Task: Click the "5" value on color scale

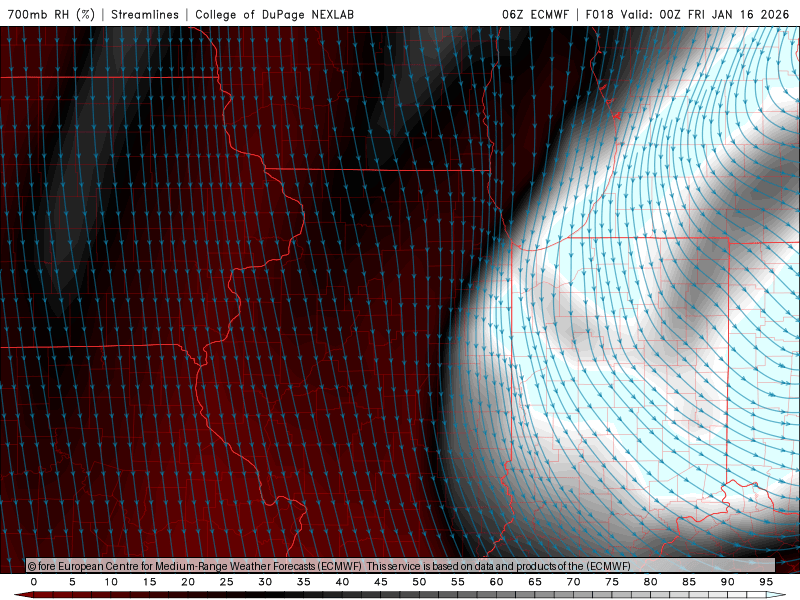Action: click(72, 582)
